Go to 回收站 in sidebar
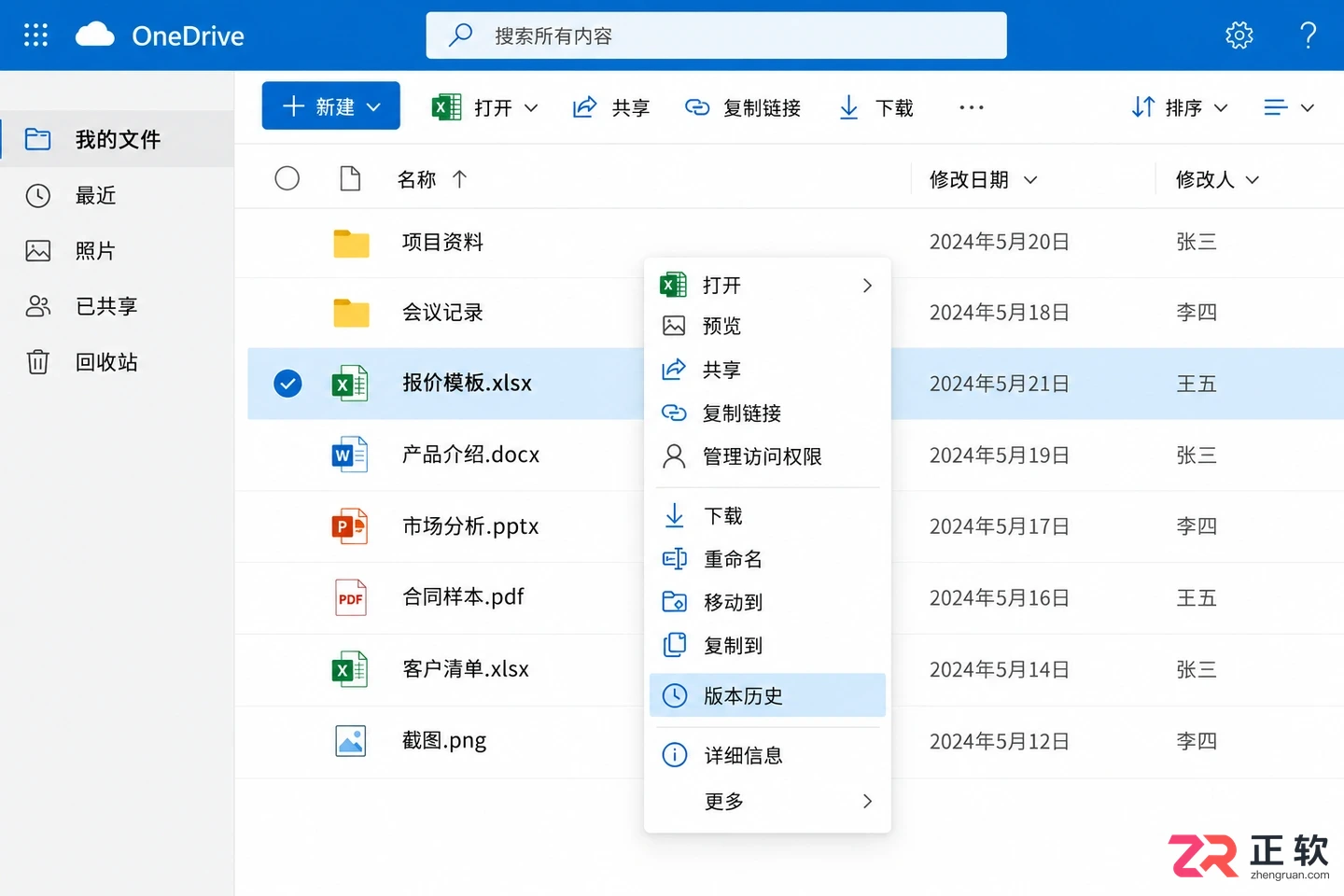Image resolution: width=1344 pixels, height=896 pixels. click(117, 362)
